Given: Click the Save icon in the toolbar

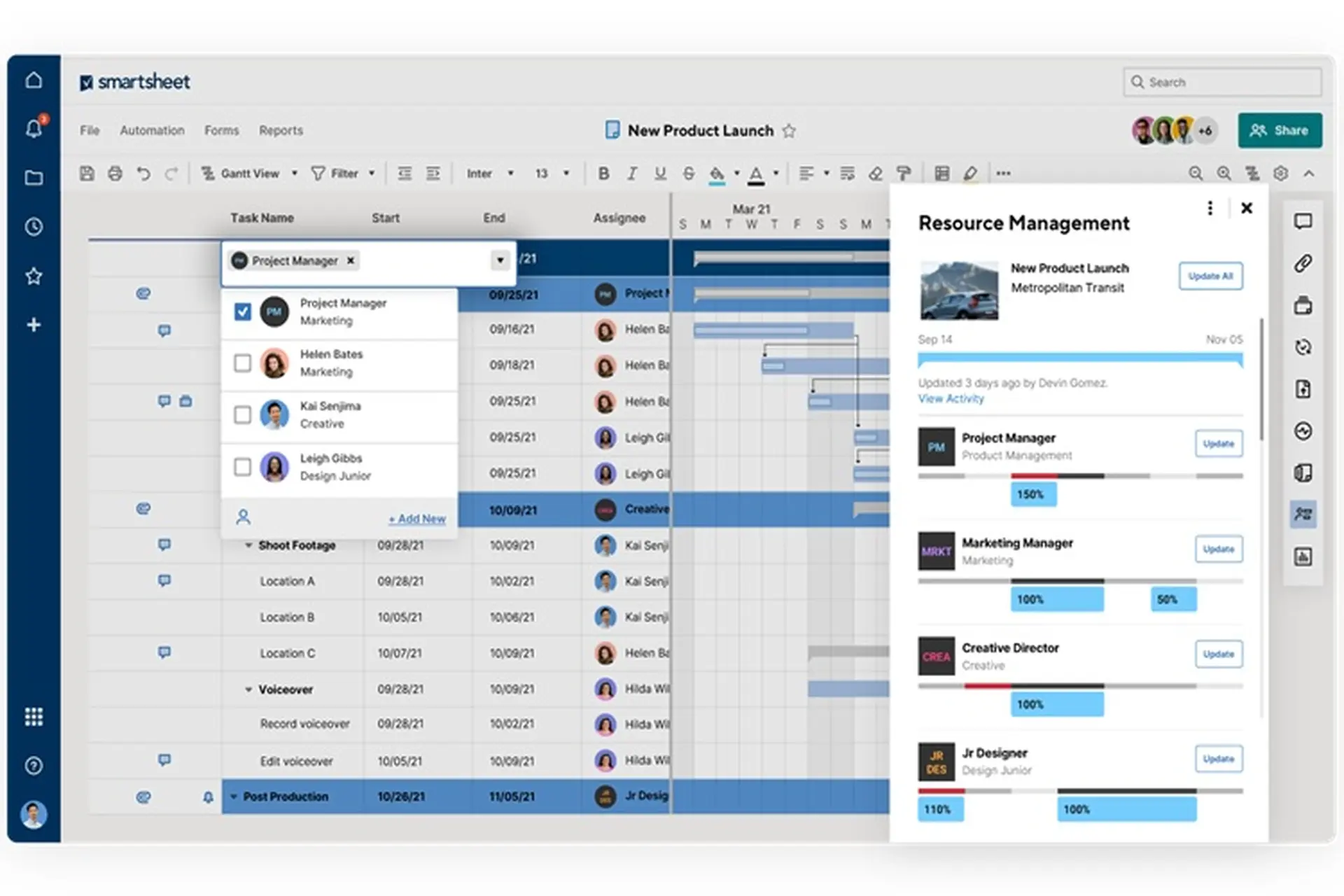Looking at the screenshot, I should tap(87, 173).
